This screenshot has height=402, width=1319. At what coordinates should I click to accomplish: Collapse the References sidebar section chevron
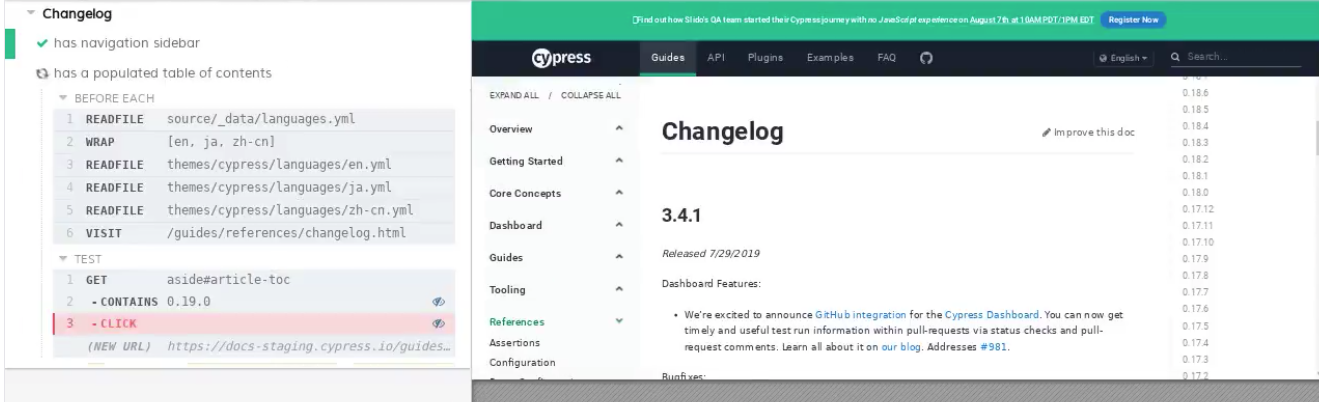pyautogui.click(x=619, y=322)
